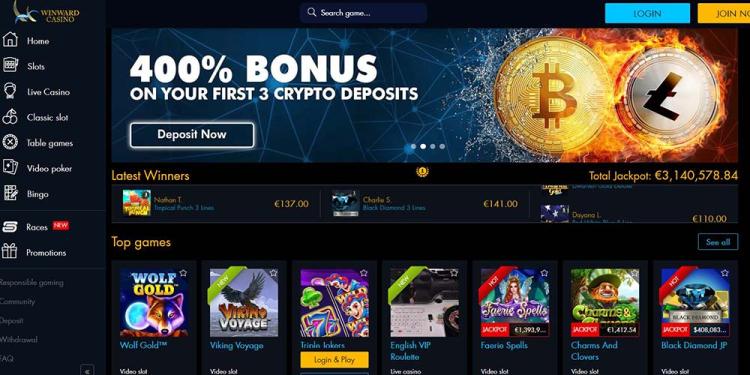Toggle favorite star on Viking Voyage
The height and width of the screenshot is (375, 750).
(x=273, y=273)
